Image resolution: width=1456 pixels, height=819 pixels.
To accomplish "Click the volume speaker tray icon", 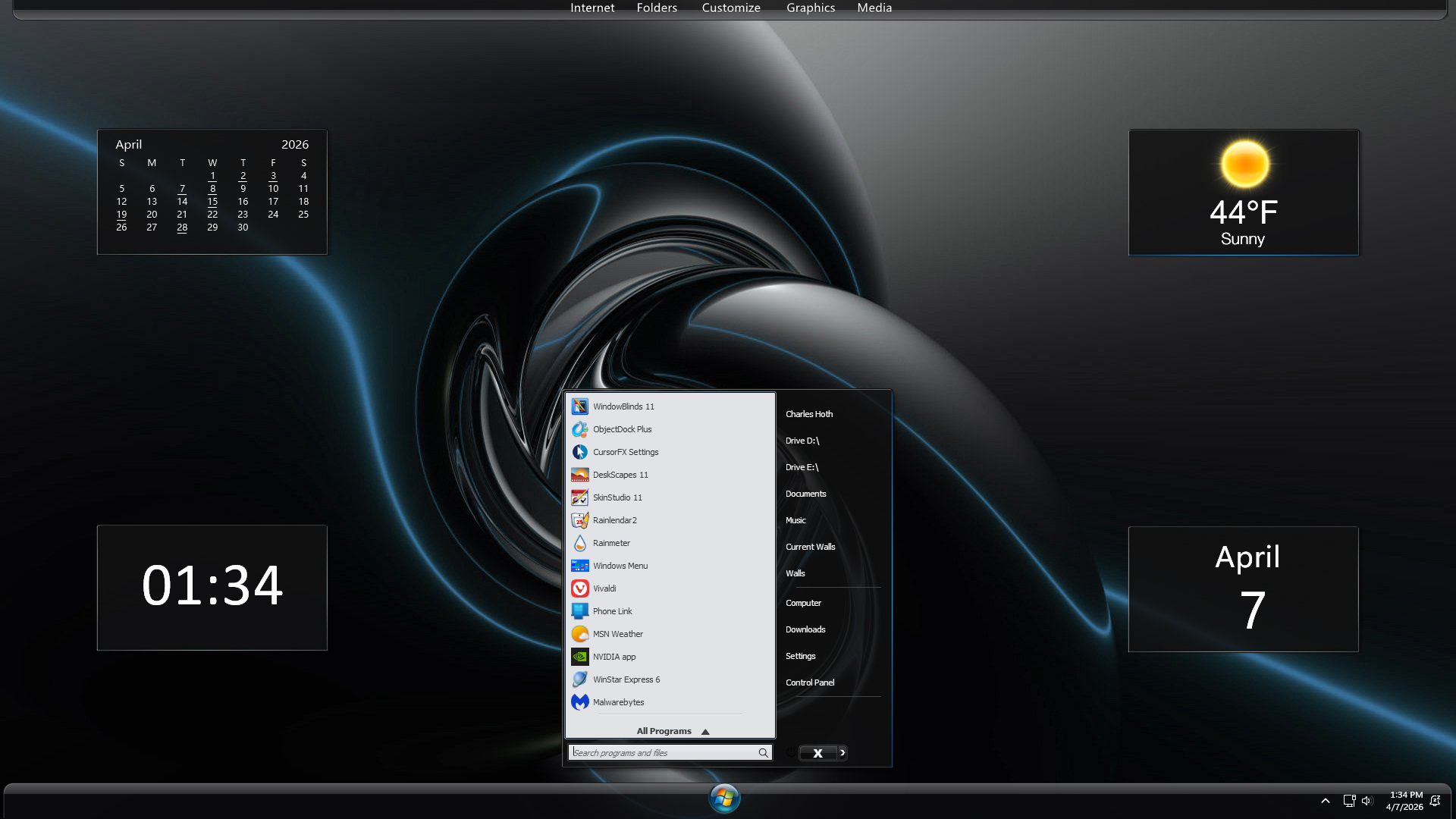I will (x=1367, y=801).
